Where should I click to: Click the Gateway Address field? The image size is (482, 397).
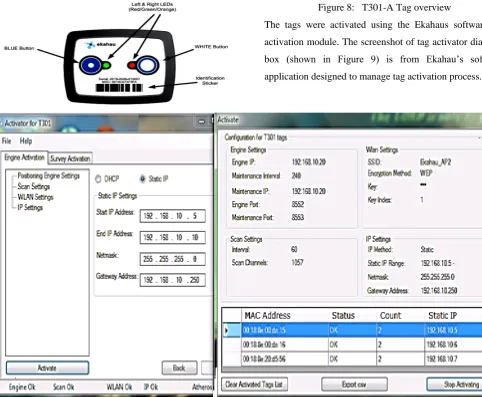click(x=172, y=280)
